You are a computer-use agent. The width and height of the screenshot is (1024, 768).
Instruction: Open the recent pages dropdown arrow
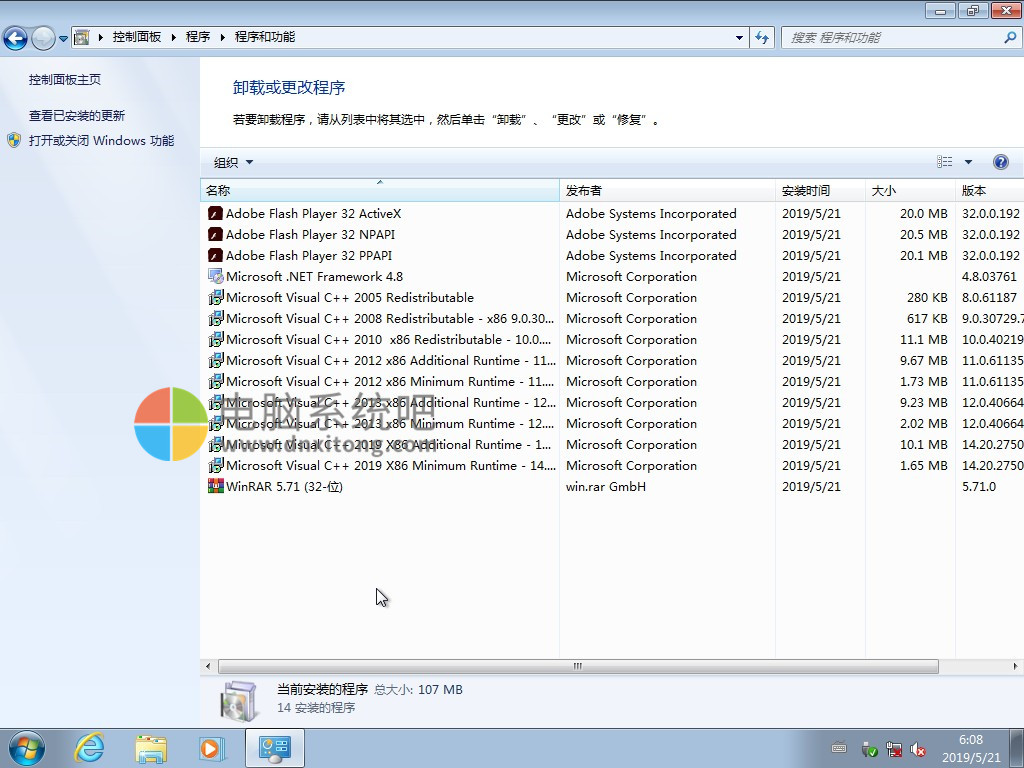(x=63, y=39)
